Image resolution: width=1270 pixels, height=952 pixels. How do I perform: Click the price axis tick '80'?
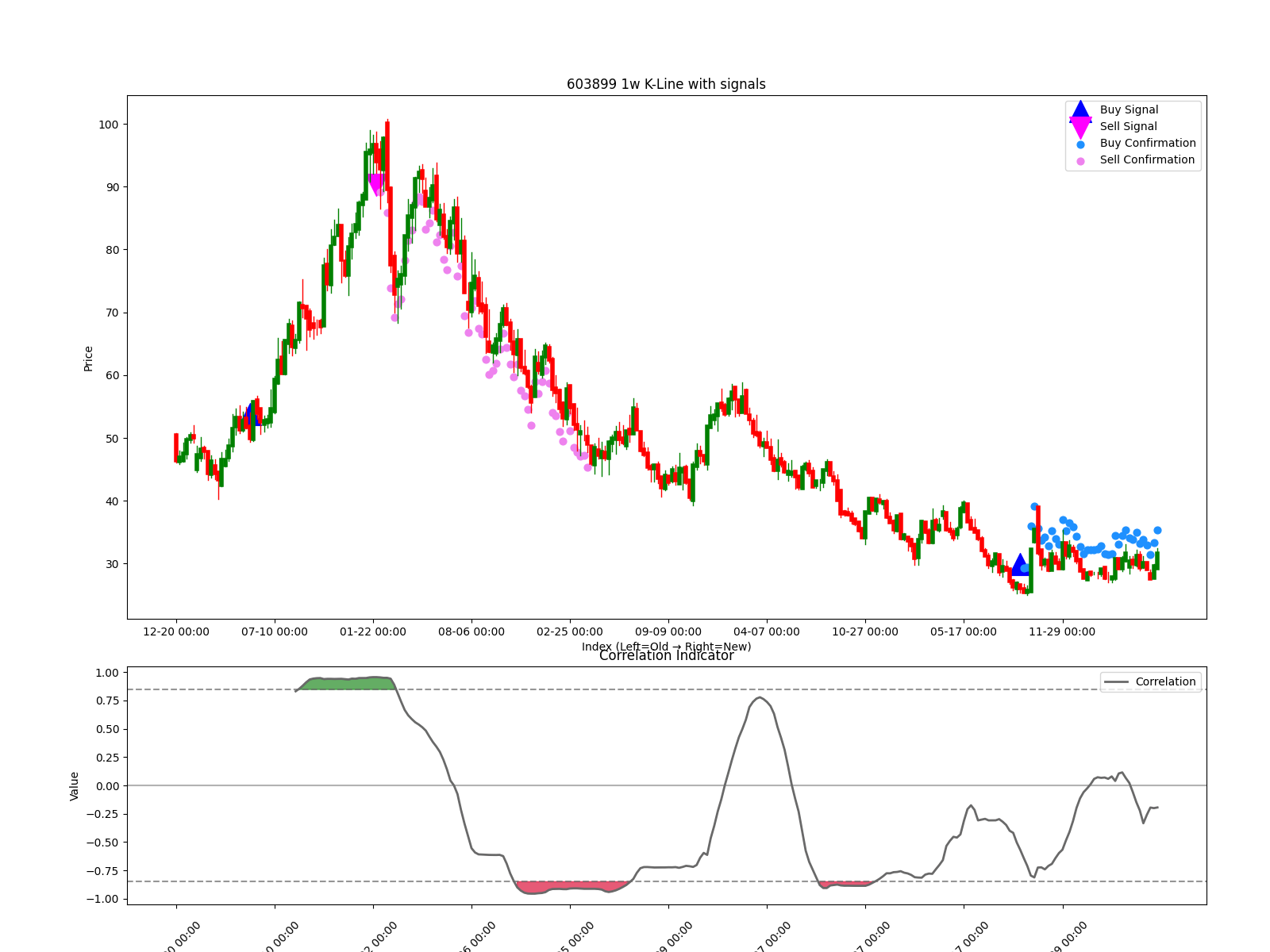click(x=112, y=250)
